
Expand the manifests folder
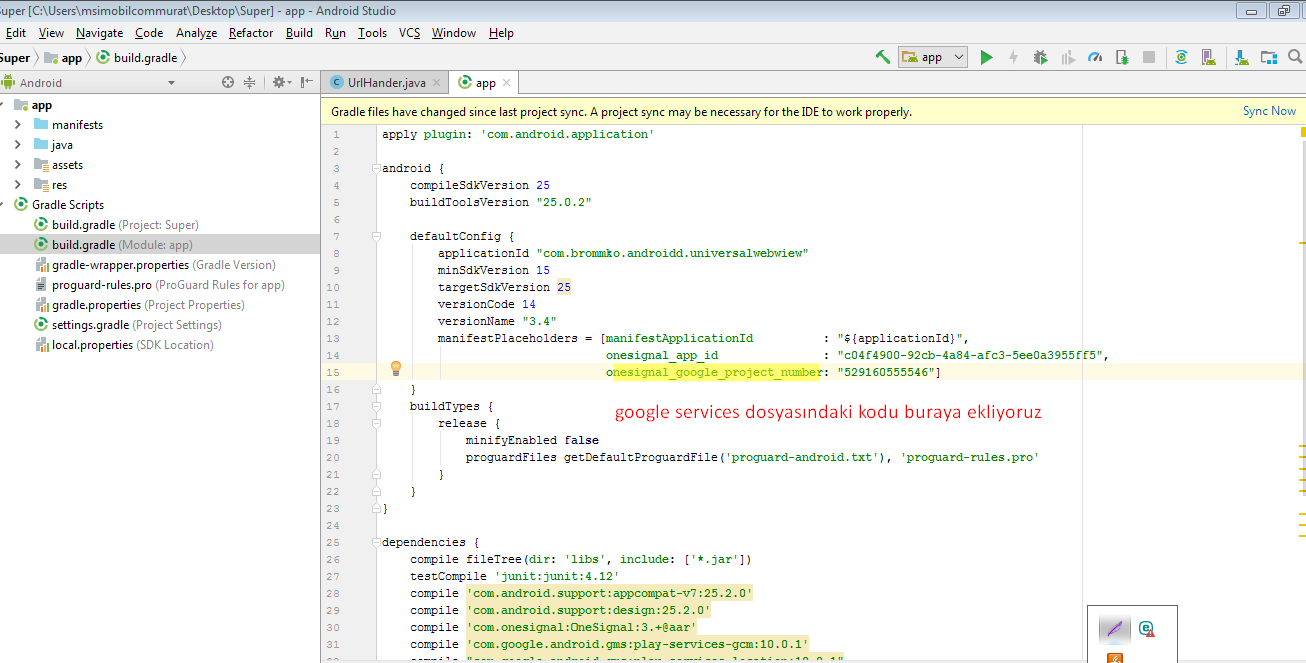17,125
